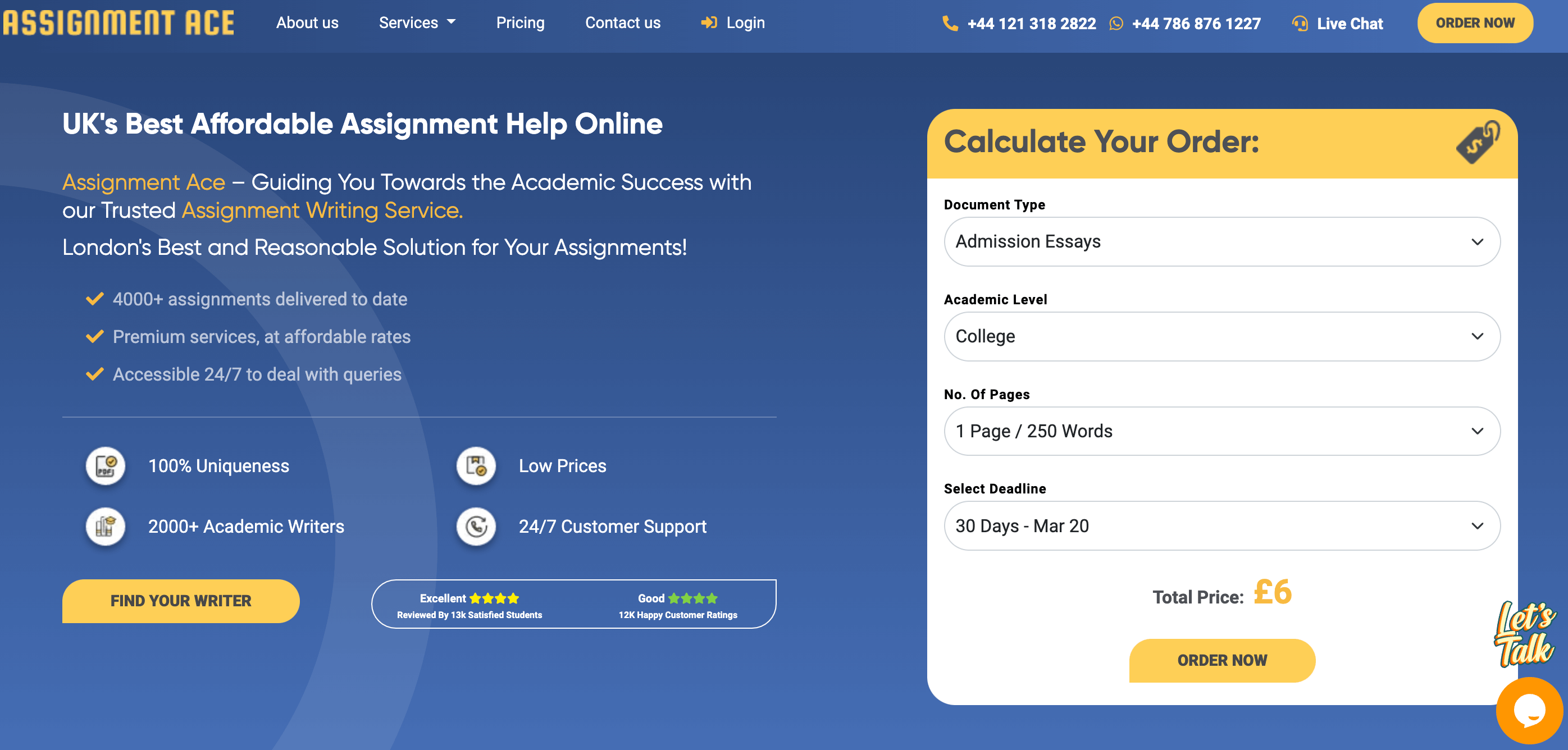Viewport: 1568px width, 750px height.
Task: Click '2000+ Academic Writers' label
Action: click(x=246, y=526)
